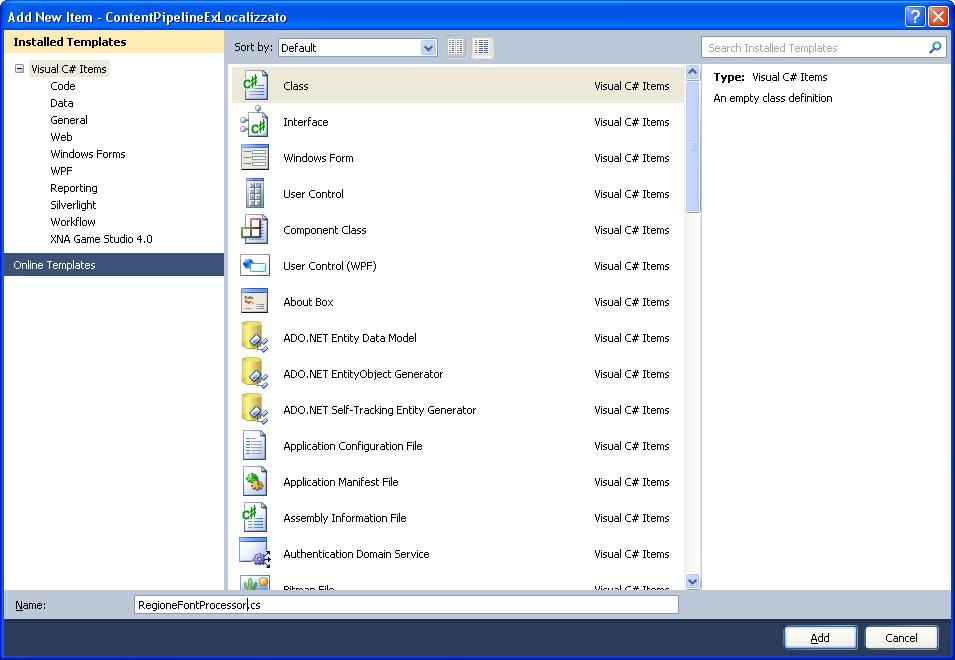Switch to Installed Templates section
The width and height of the screenshot is (955, 660).
pos(114,42)
